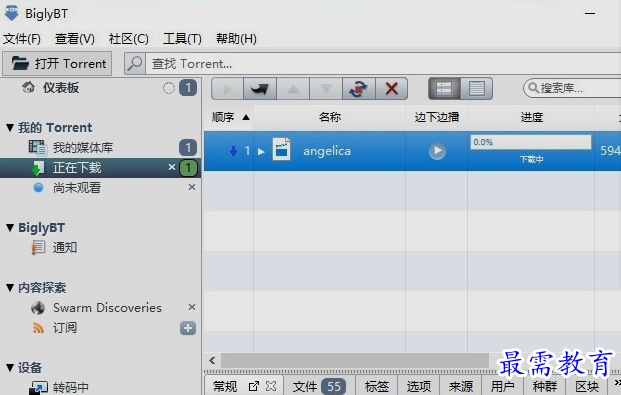Switch to the 标签 tab

point(376,386)
